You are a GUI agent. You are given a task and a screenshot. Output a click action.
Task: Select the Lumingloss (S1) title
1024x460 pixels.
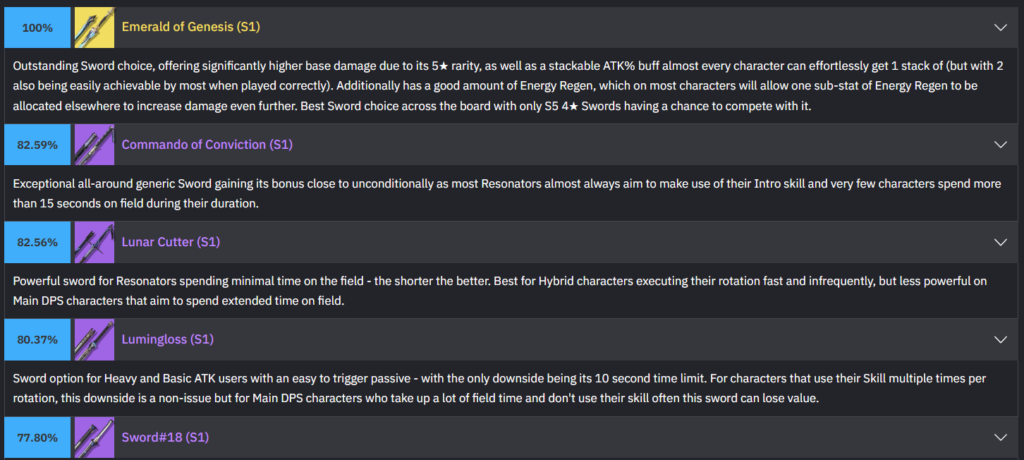pyautogui.click(x=167, y=340)
